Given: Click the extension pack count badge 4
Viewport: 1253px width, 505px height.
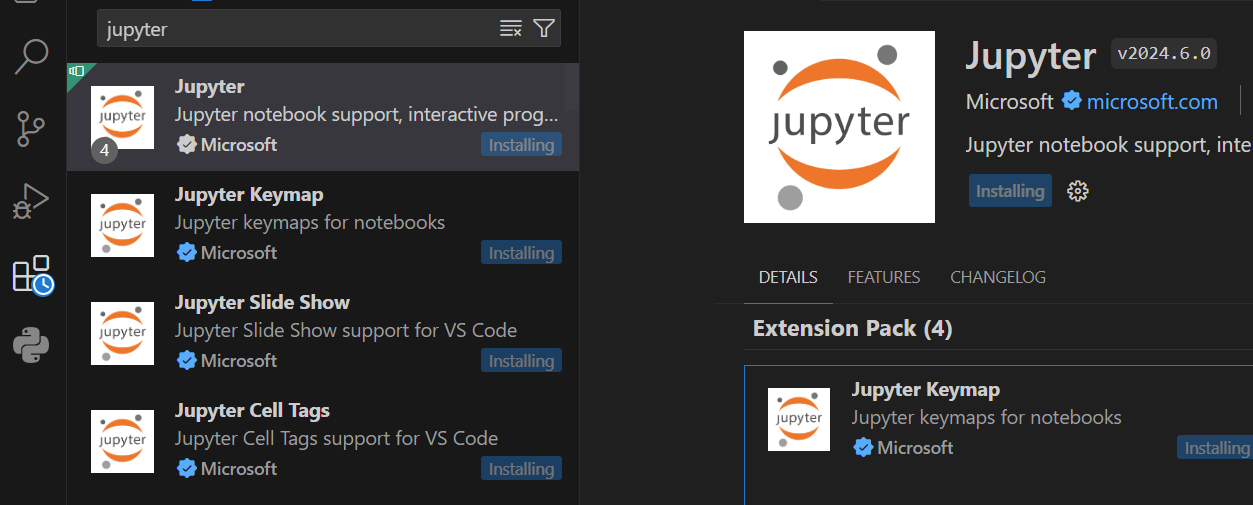Looking at the screenshot, I should pyautogui.click(x=105, y=151).
